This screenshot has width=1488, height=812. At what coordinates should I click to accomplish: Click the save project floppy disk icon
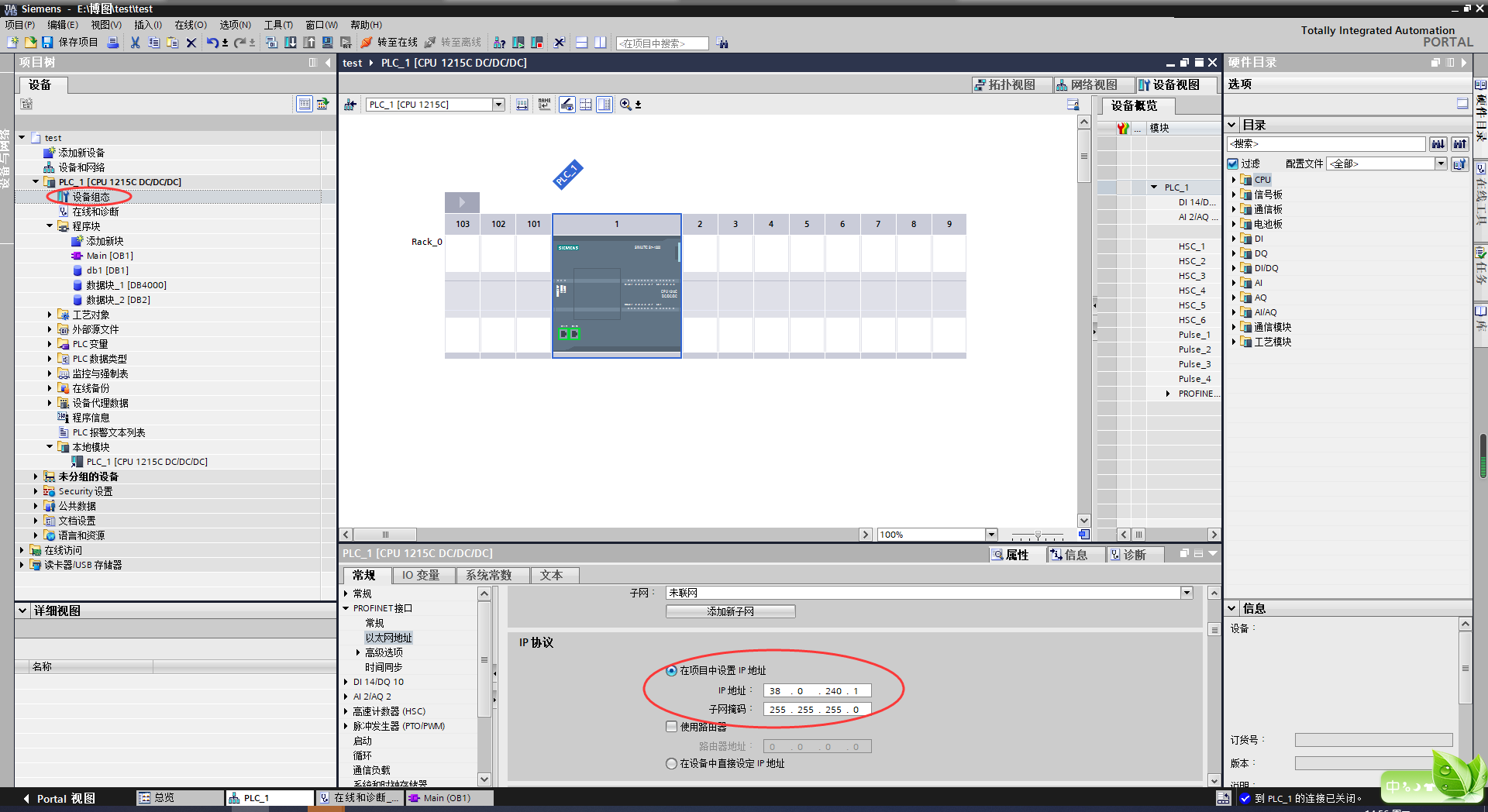click(x=47, y=43)
